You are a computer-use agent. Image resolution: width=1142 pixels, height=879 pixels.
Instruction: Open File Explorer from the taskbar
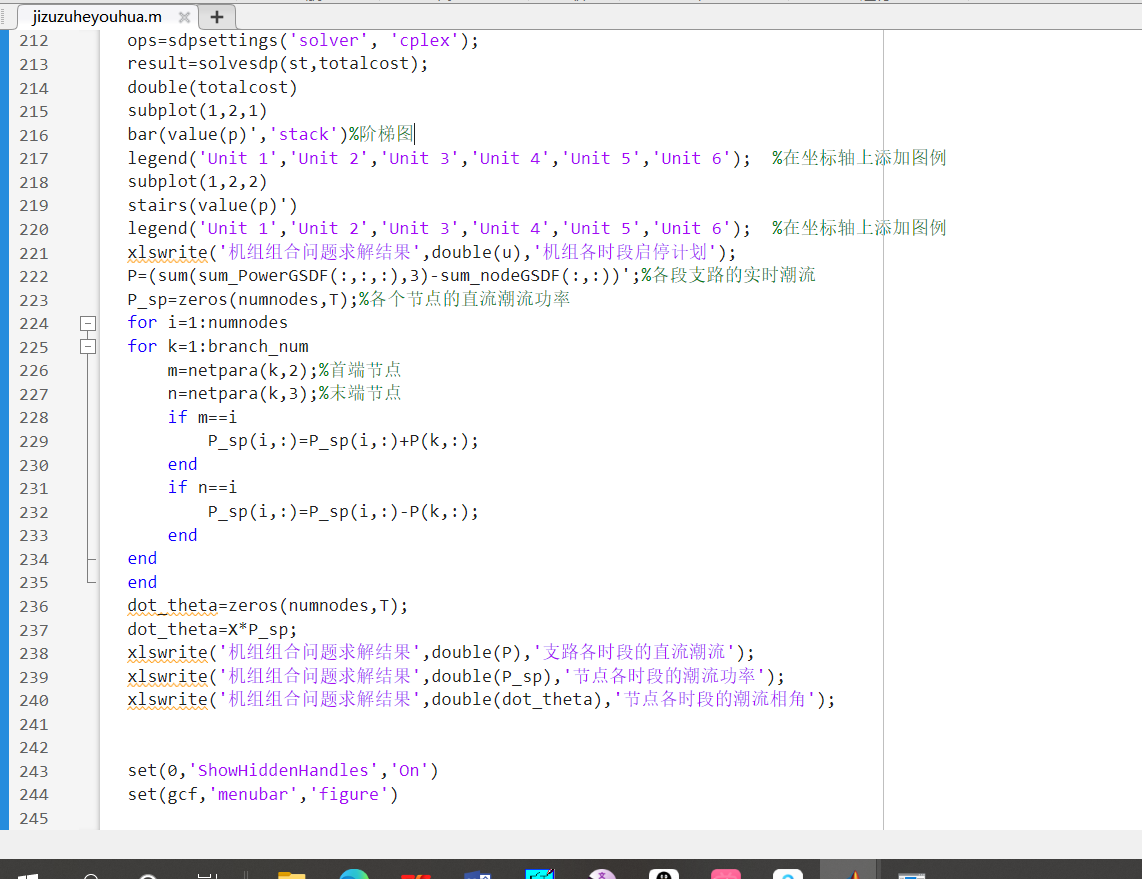coord(291,873)
